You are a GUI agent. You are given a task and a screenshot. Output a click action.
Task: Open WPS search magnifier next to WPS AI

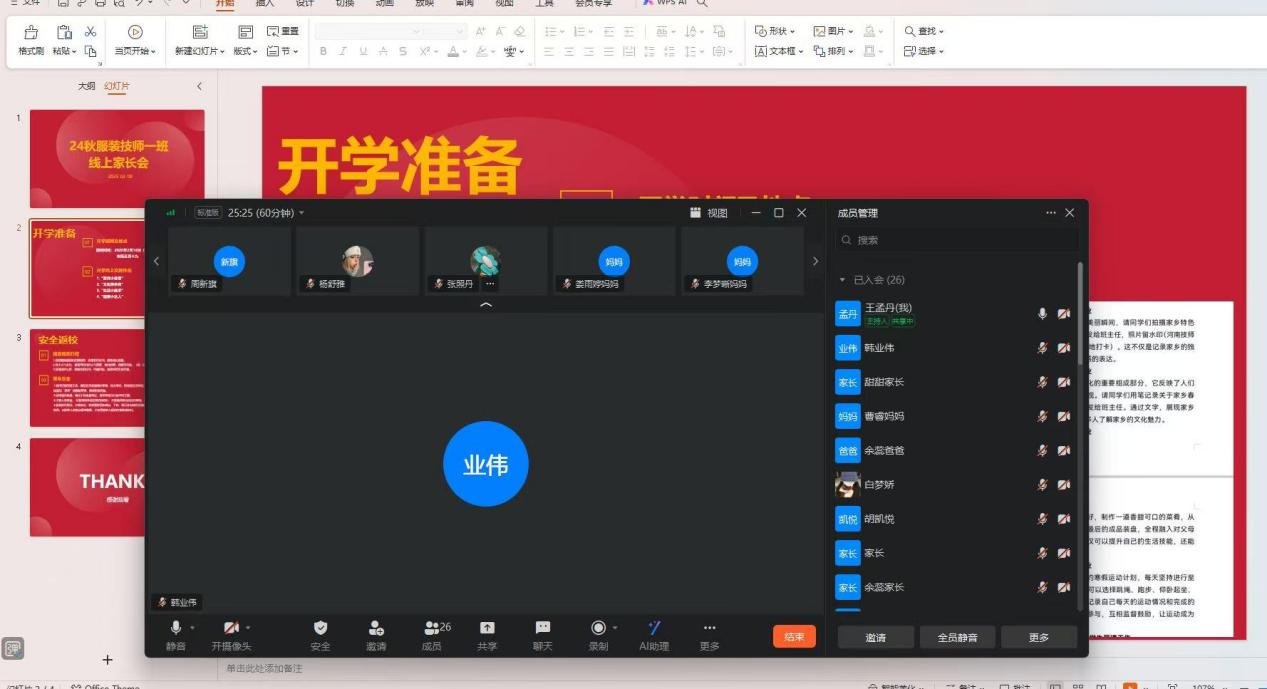(x=702, y=3)
